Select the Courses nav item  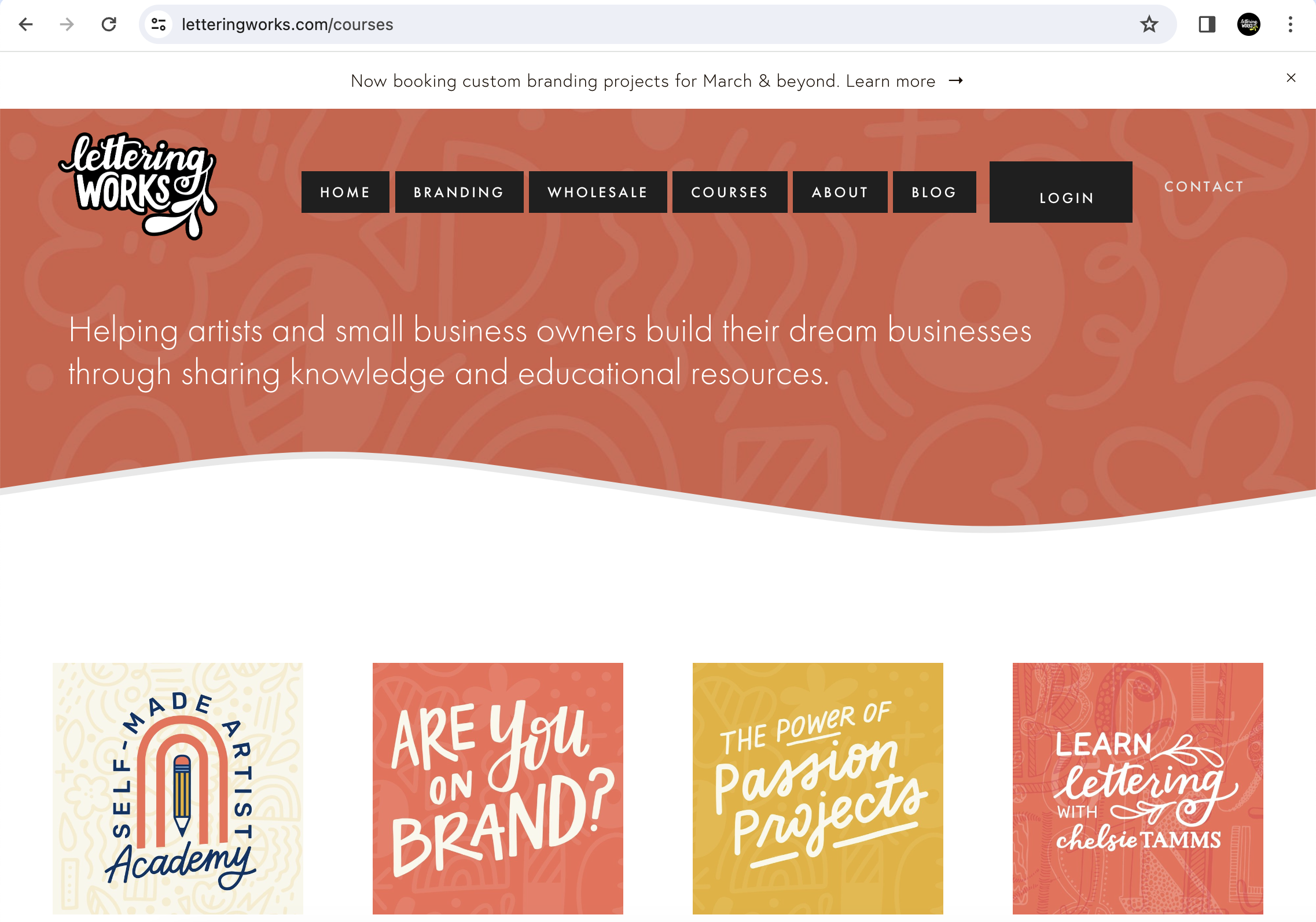730,192
